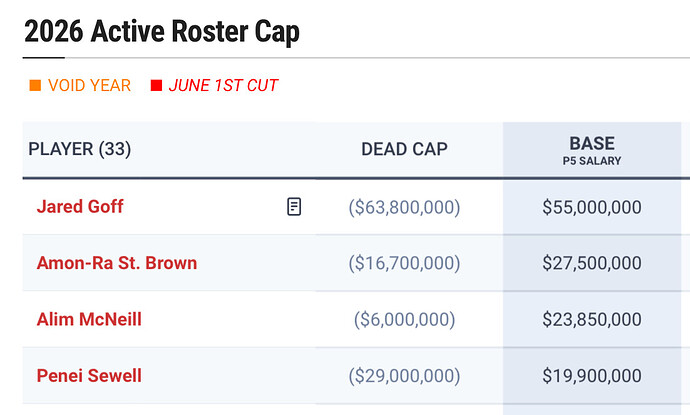690x415 pixels.
Task: Open the Amon-Ra St. Brown player link
Action: [x=116, y=263]
